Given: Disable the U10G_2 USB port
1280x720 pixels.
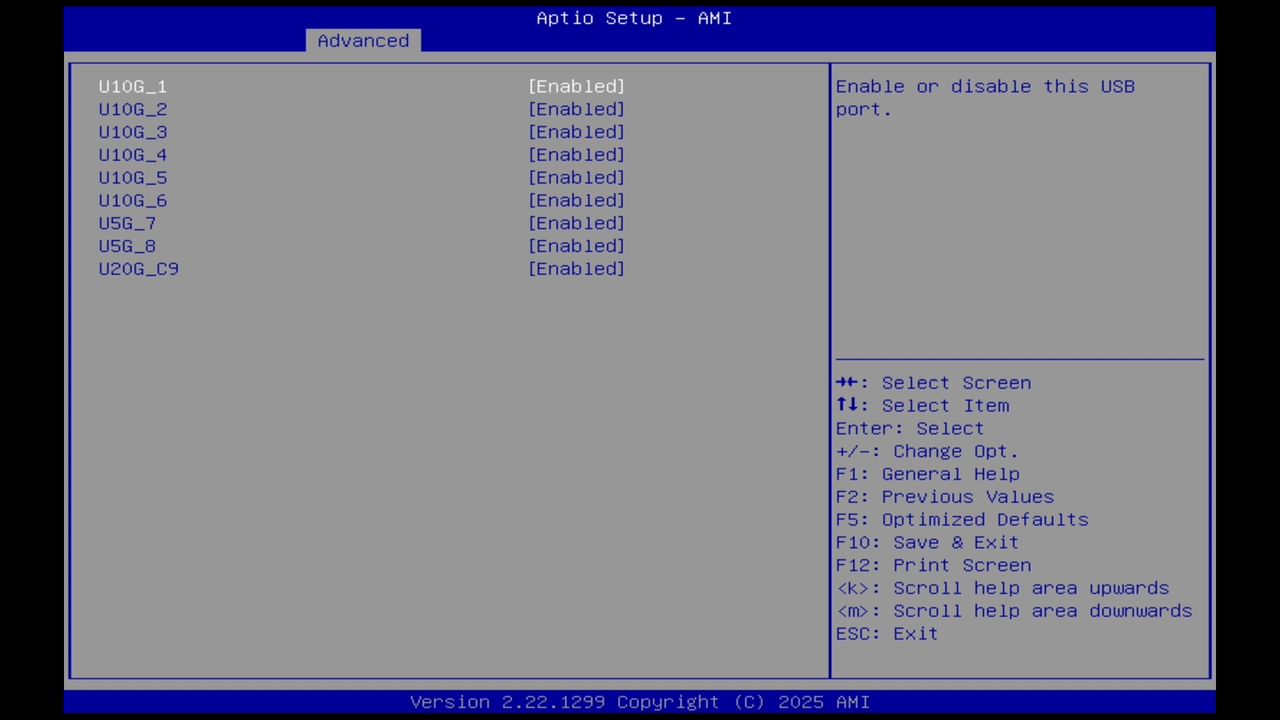Looking at the screenshot, I should pyautogui.click(x=576, y=109).
